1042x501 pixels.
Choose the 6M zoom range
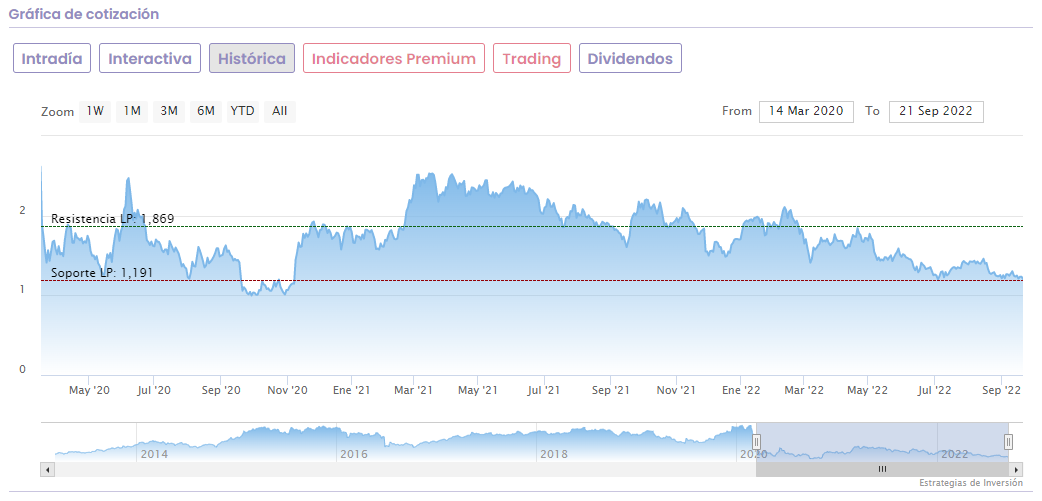pos(206,111)
